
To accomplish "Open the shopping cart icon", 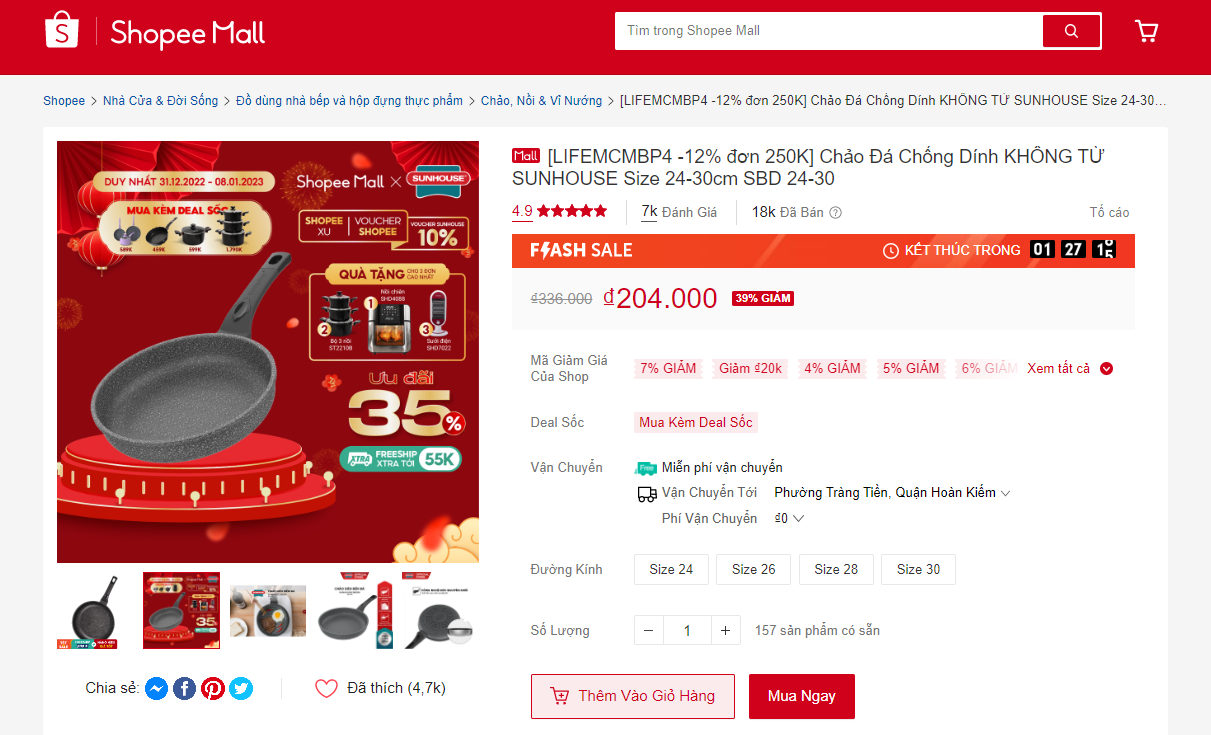I will tap(1146, 31).
